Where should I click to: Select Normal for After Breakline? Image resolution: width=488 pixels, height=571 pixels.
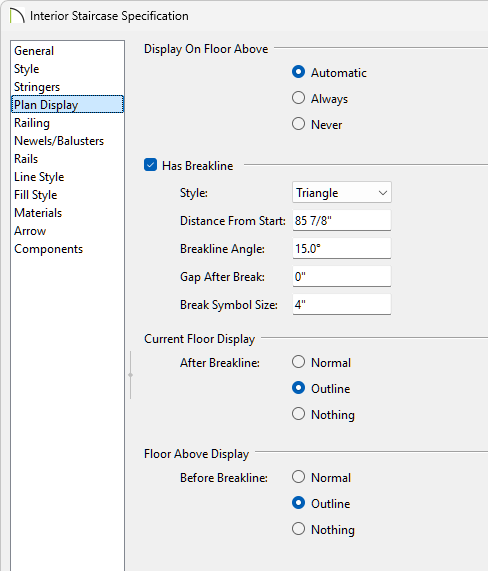click(298, 362)
